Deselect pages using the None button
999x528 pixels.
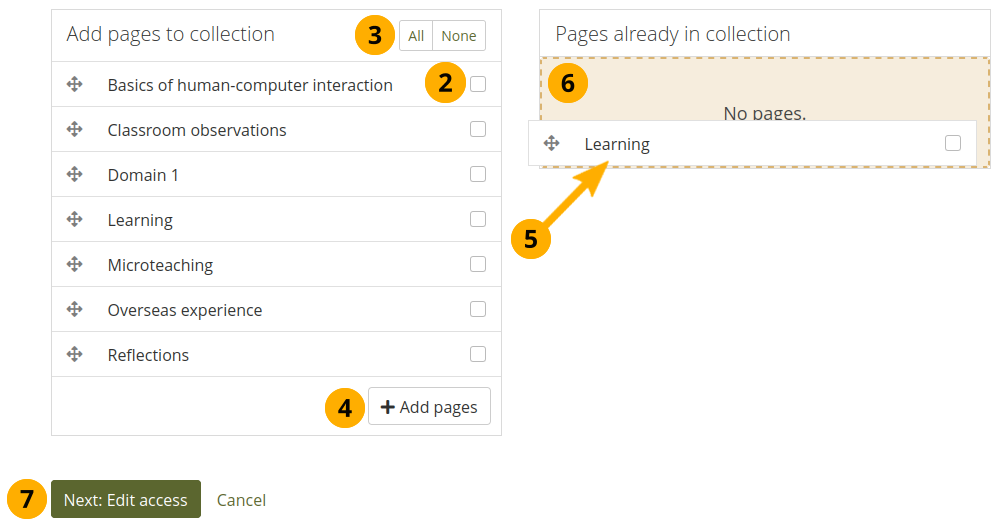459,36
